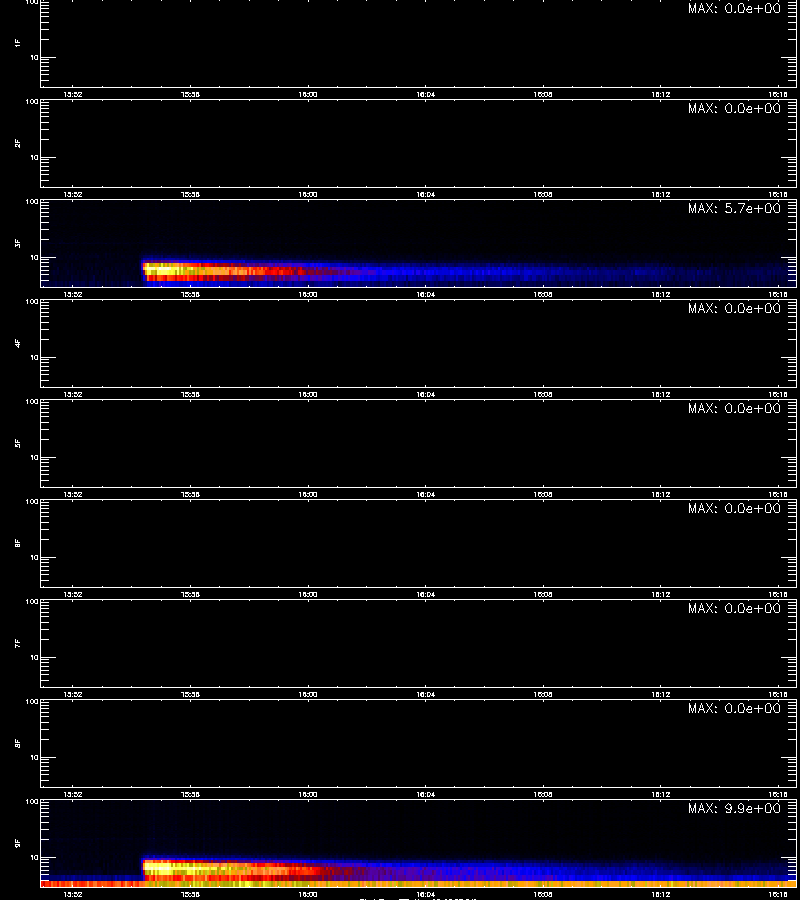Click the 16:00 time label under panel 3F

point(308,294)
